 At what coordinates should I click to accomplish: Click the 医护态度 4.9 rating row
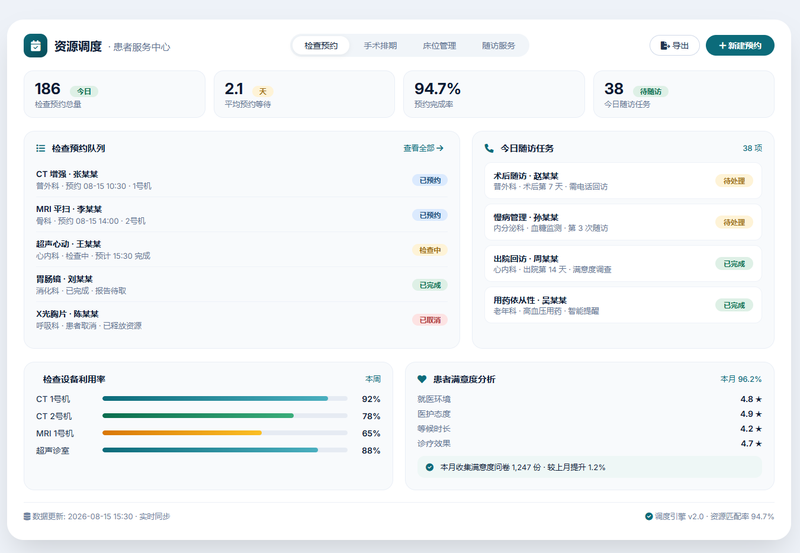[590, 414]
